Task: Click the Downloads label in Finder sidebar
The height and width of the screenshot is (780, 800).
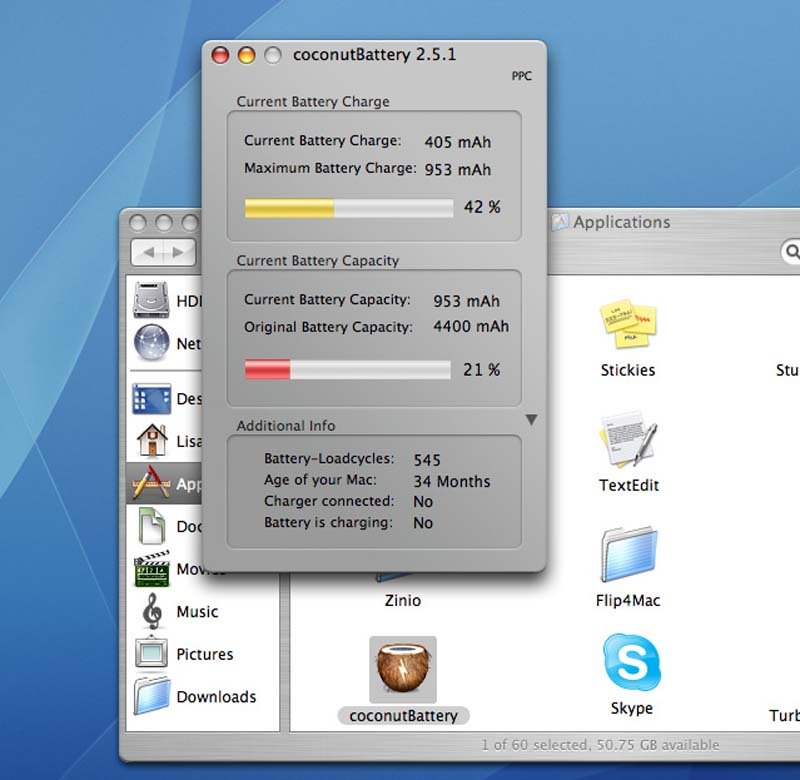Action: tap(216, 696)
